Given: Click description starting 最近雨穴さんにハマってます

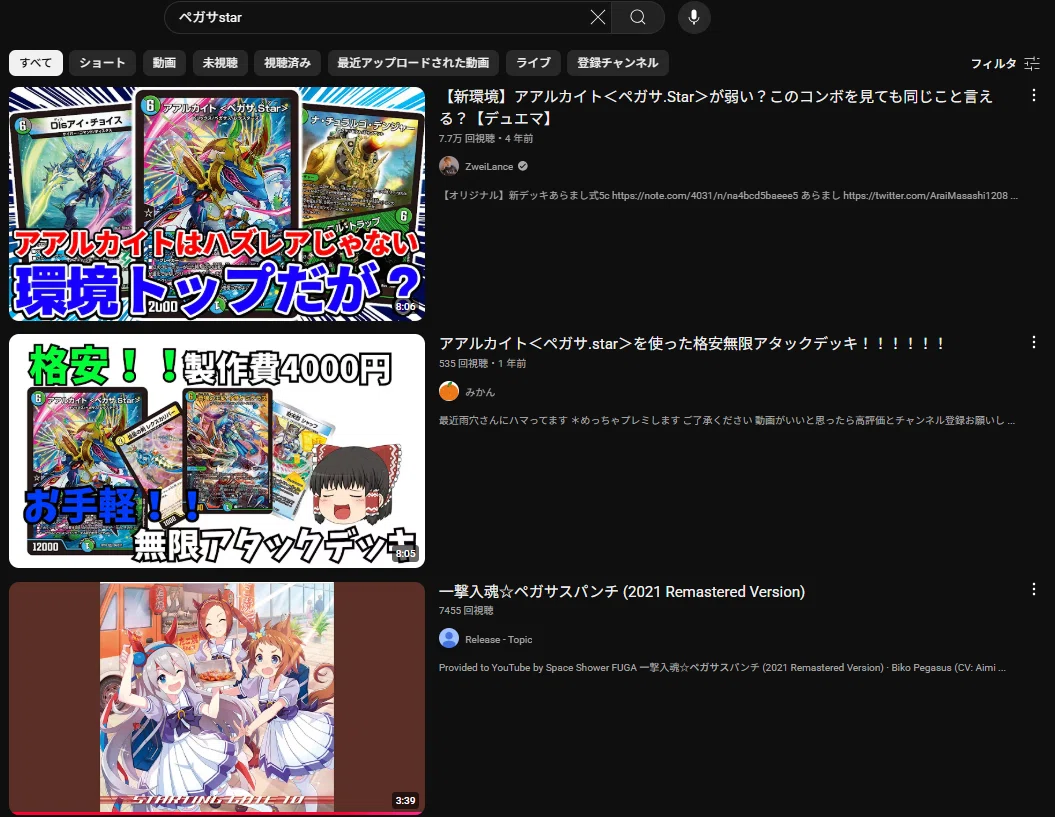Looking at the screenshot, I should (727, 420).
